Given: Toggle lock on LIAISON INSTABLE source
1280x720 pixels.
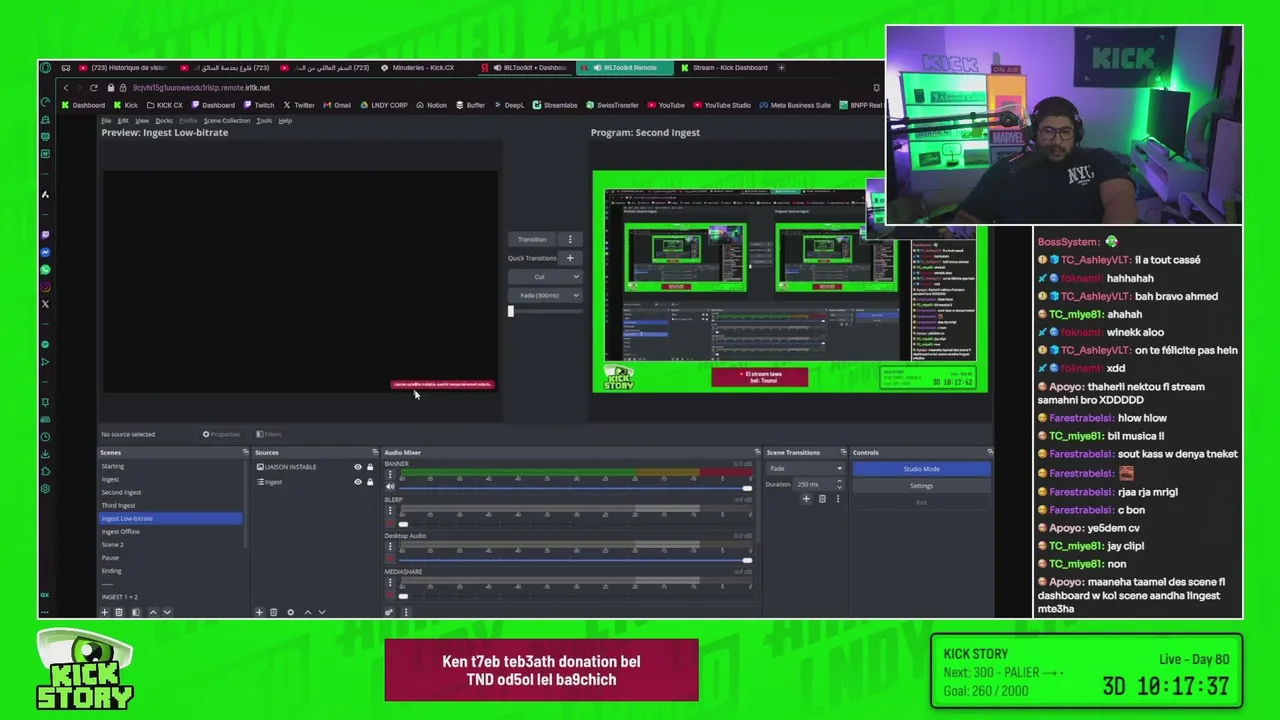Looking at the screenshot, I should point(370,467).
